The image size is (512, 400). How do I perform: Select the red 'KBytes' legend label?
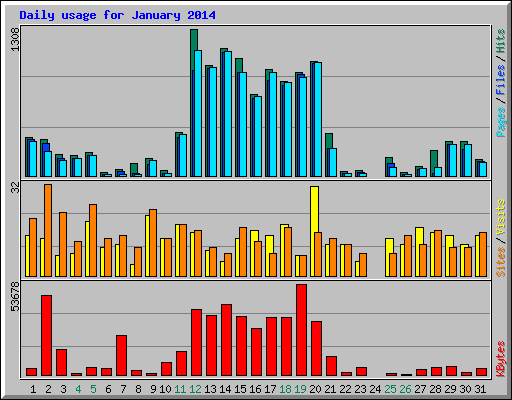501,359
